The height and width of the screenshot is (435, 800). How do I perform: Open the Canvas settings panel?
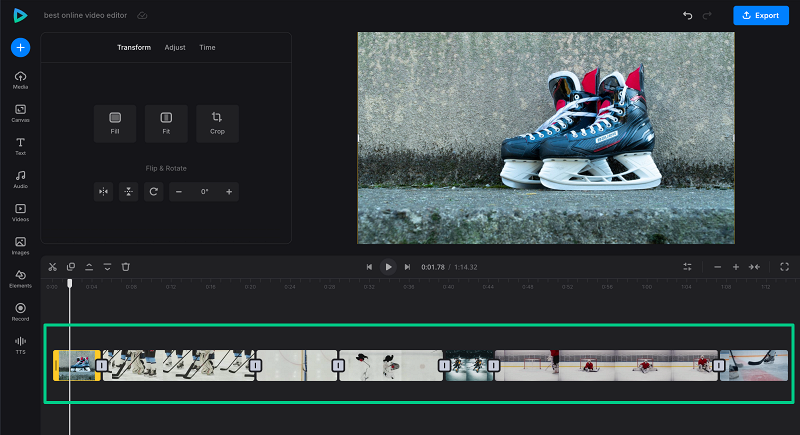(20, 113)
